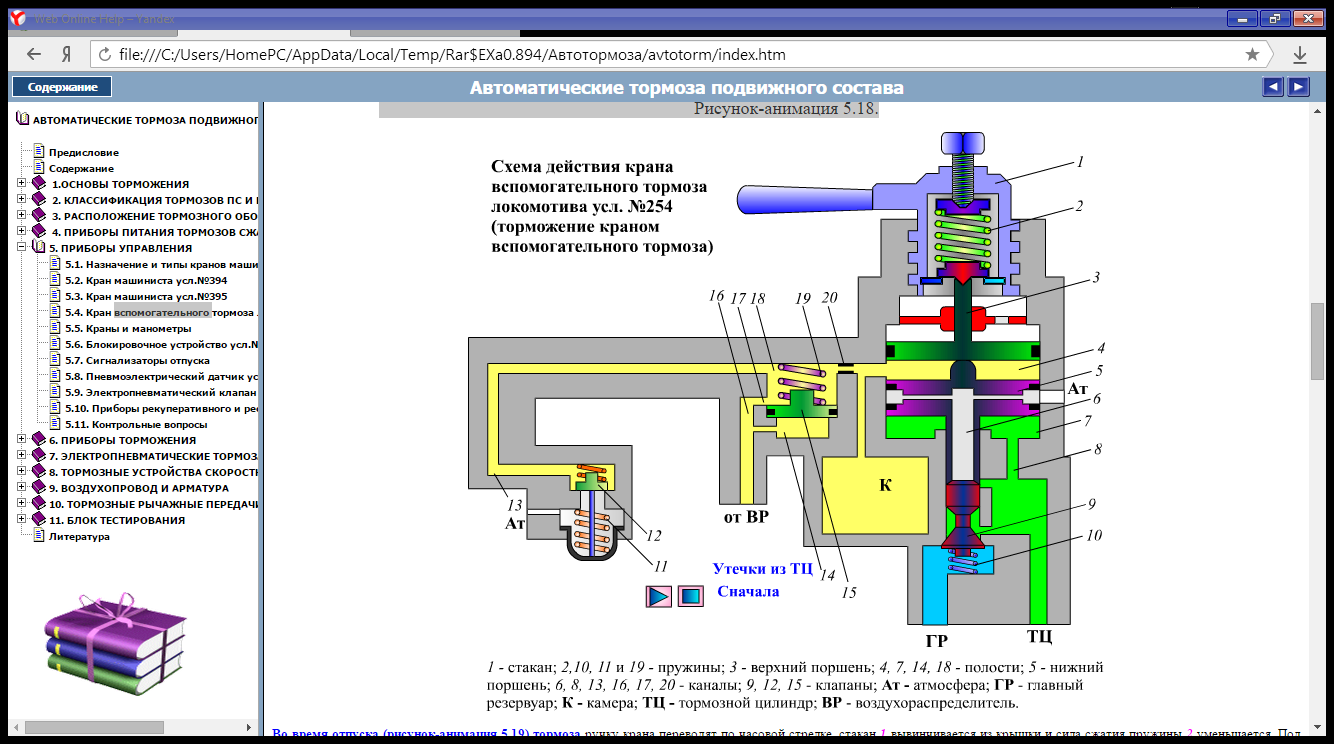This screenshot has width=1334, height=744.
Task: Open section 5.5 Краны и манометры
Action: (x=128, y=328)
